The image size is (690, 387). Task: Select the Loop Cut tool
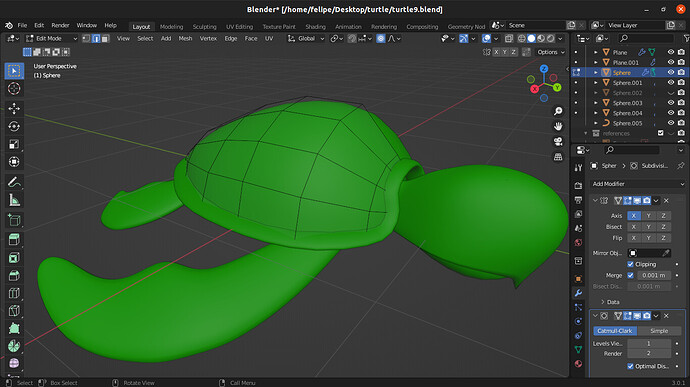pos(14,293)
